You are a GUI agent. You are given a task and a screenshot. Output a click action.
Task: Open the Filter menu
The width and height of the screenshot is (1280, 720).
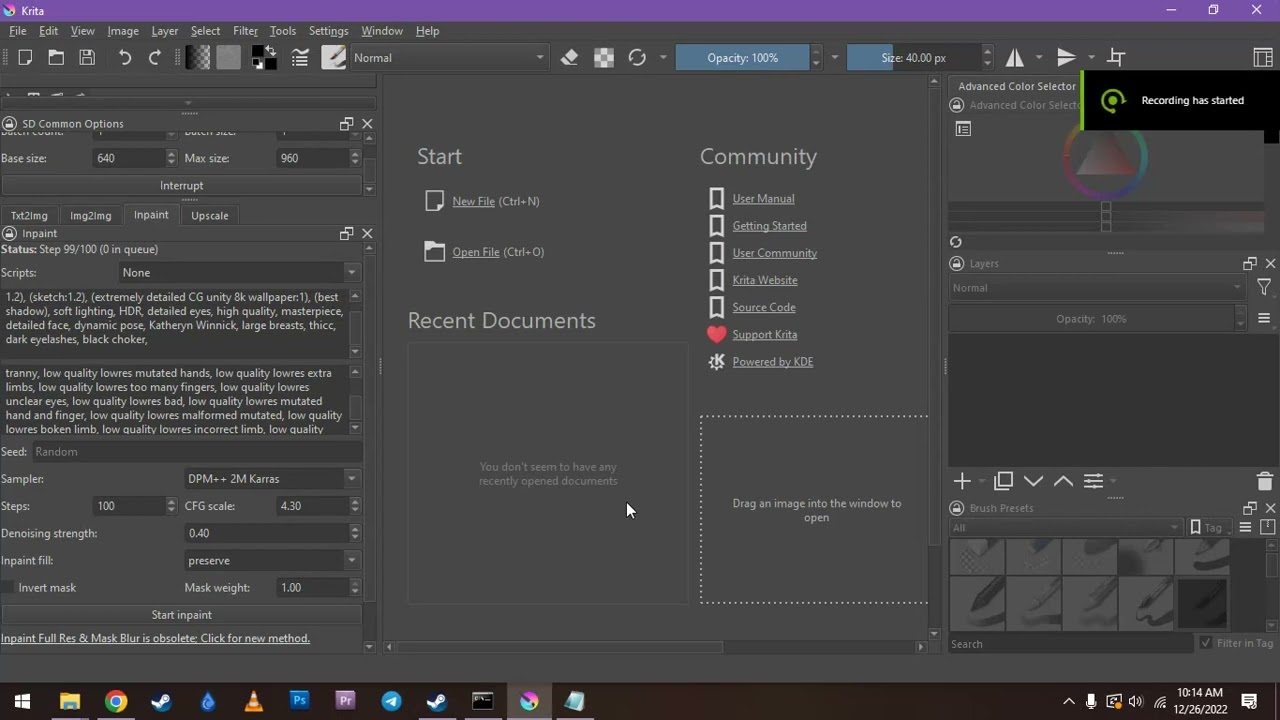(x=245, y=31)
